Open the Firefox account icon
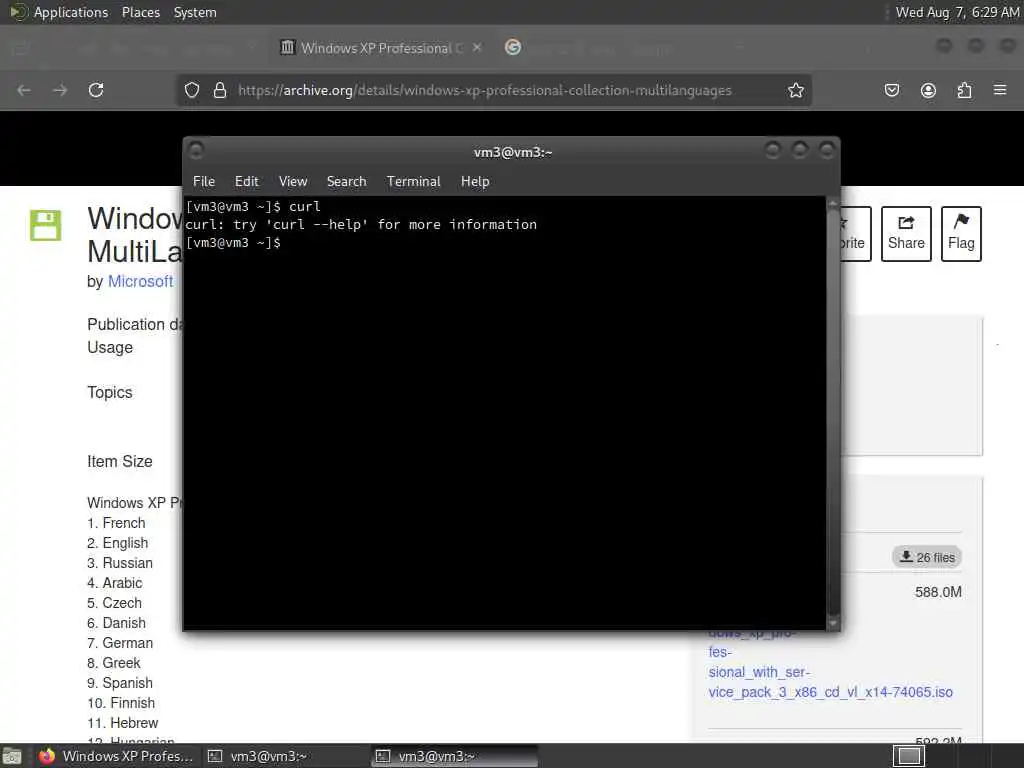The image size is (1024, 768). tap(928, 90)
